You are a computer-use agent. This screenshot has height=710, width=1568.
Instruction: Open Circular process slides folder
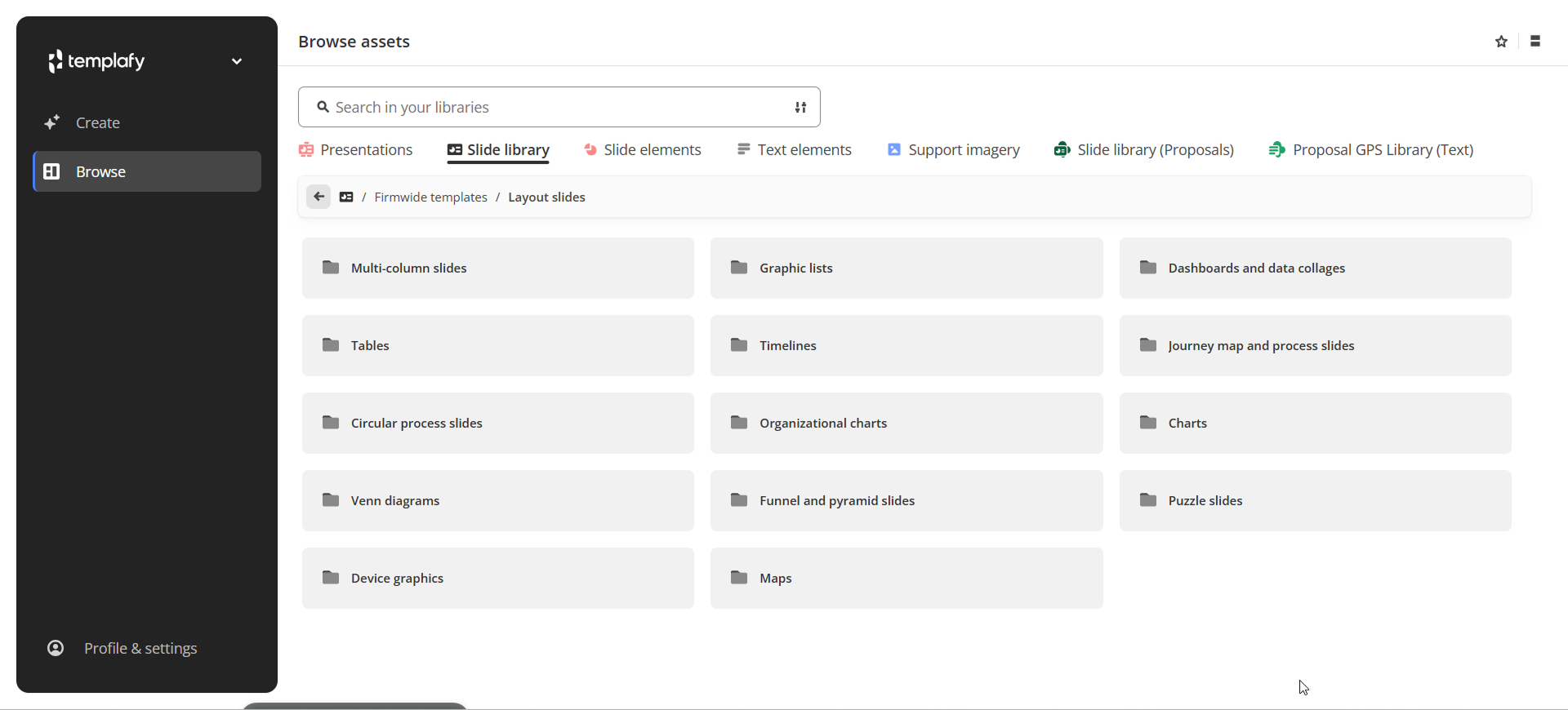click(x=498, y=423)
